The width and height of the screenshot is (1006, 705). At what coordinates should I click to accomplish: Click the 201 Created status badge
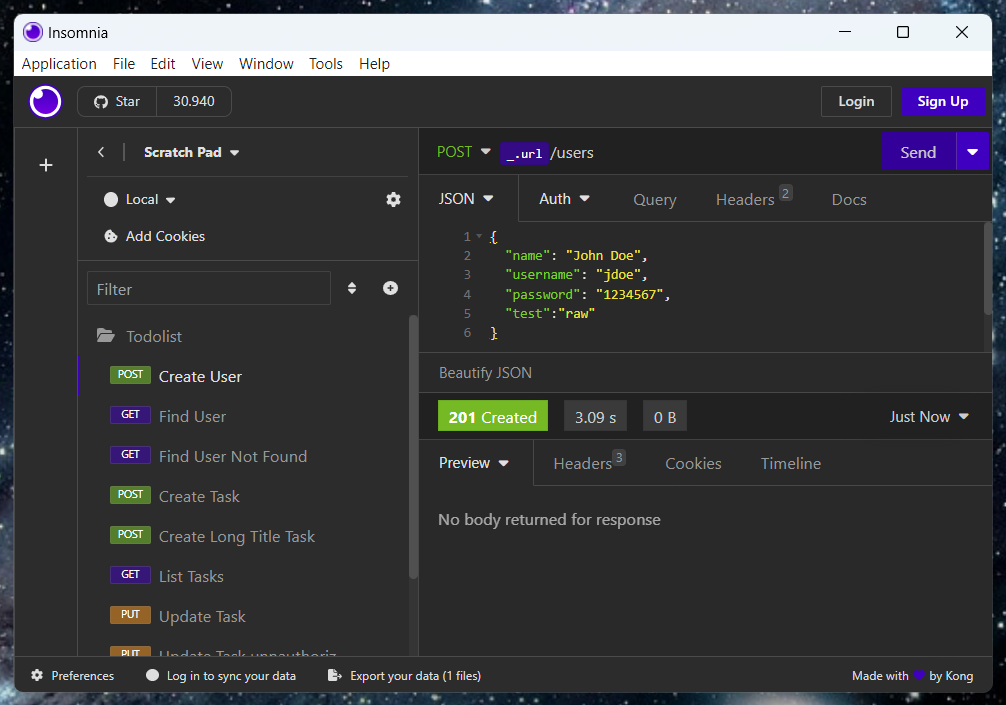tap(493, 416)
